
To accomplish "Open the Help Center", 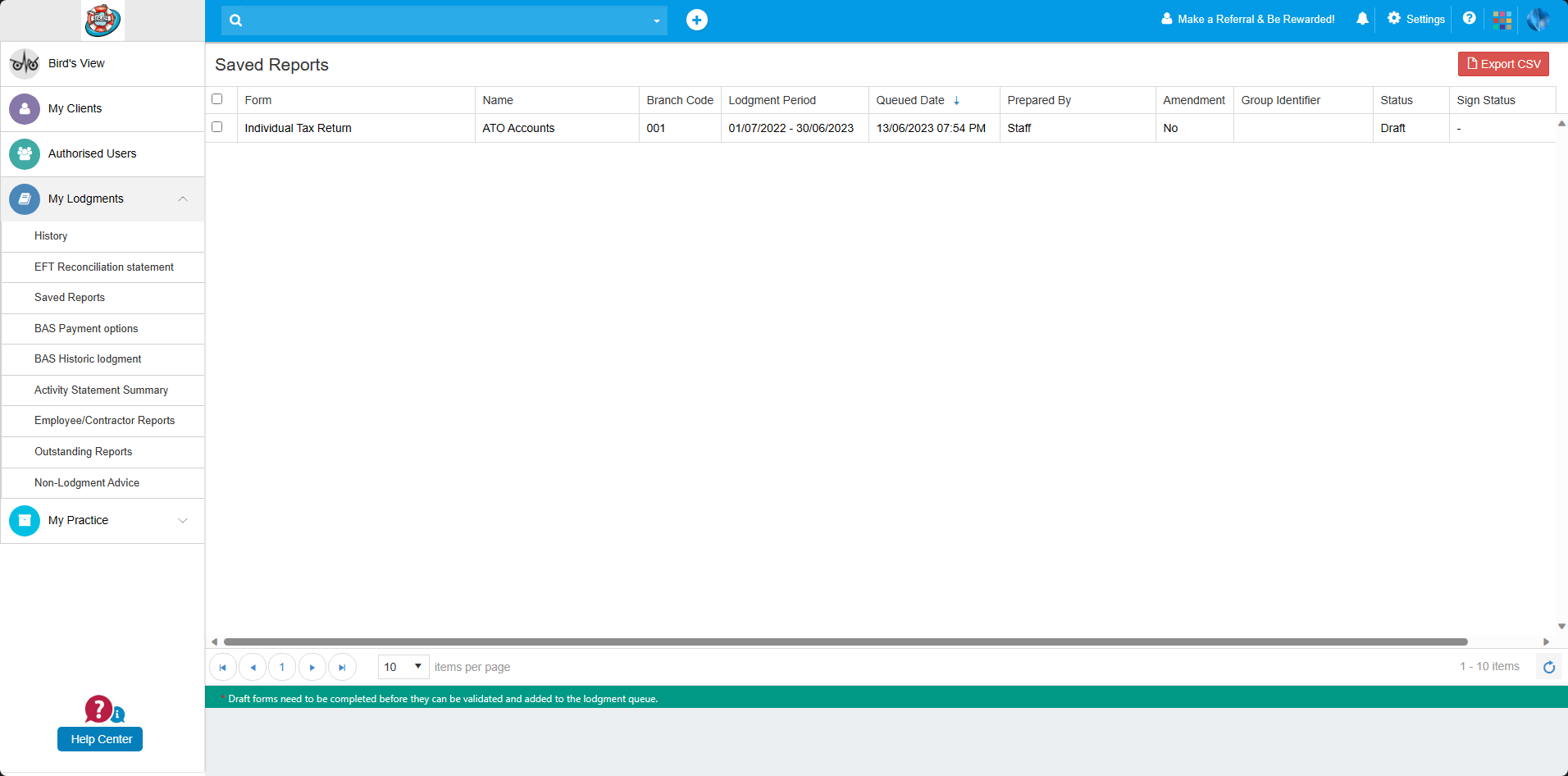I will [x=101, y=739].
